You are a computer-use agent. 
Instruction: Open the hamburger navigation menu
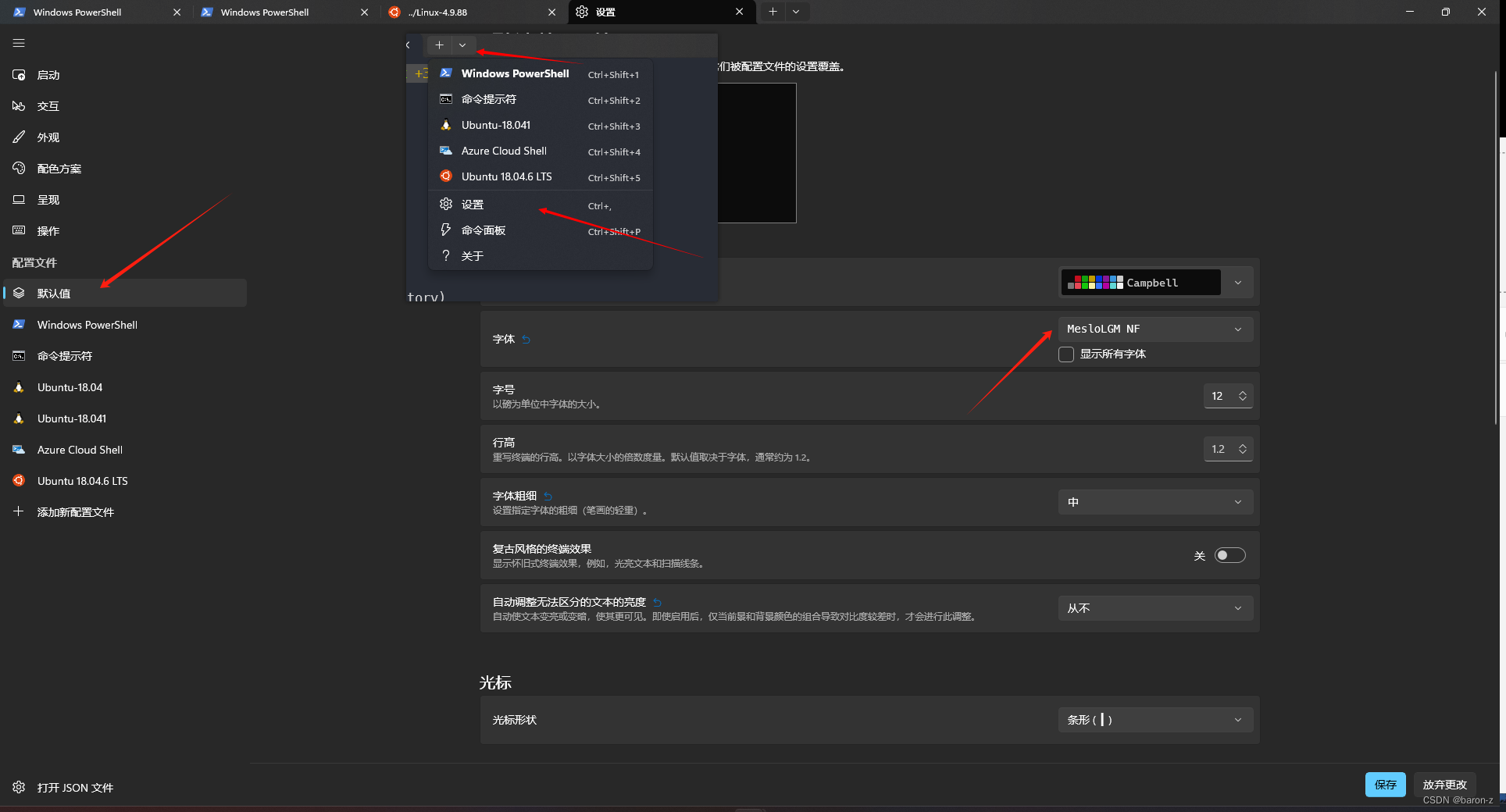tap(19, 44)
